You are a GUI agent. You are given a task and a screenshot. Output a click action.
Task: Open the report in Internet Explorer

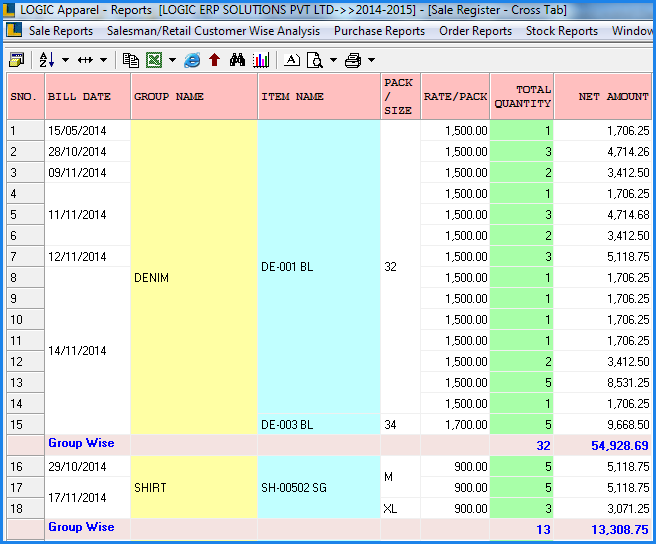pos(192,60)
